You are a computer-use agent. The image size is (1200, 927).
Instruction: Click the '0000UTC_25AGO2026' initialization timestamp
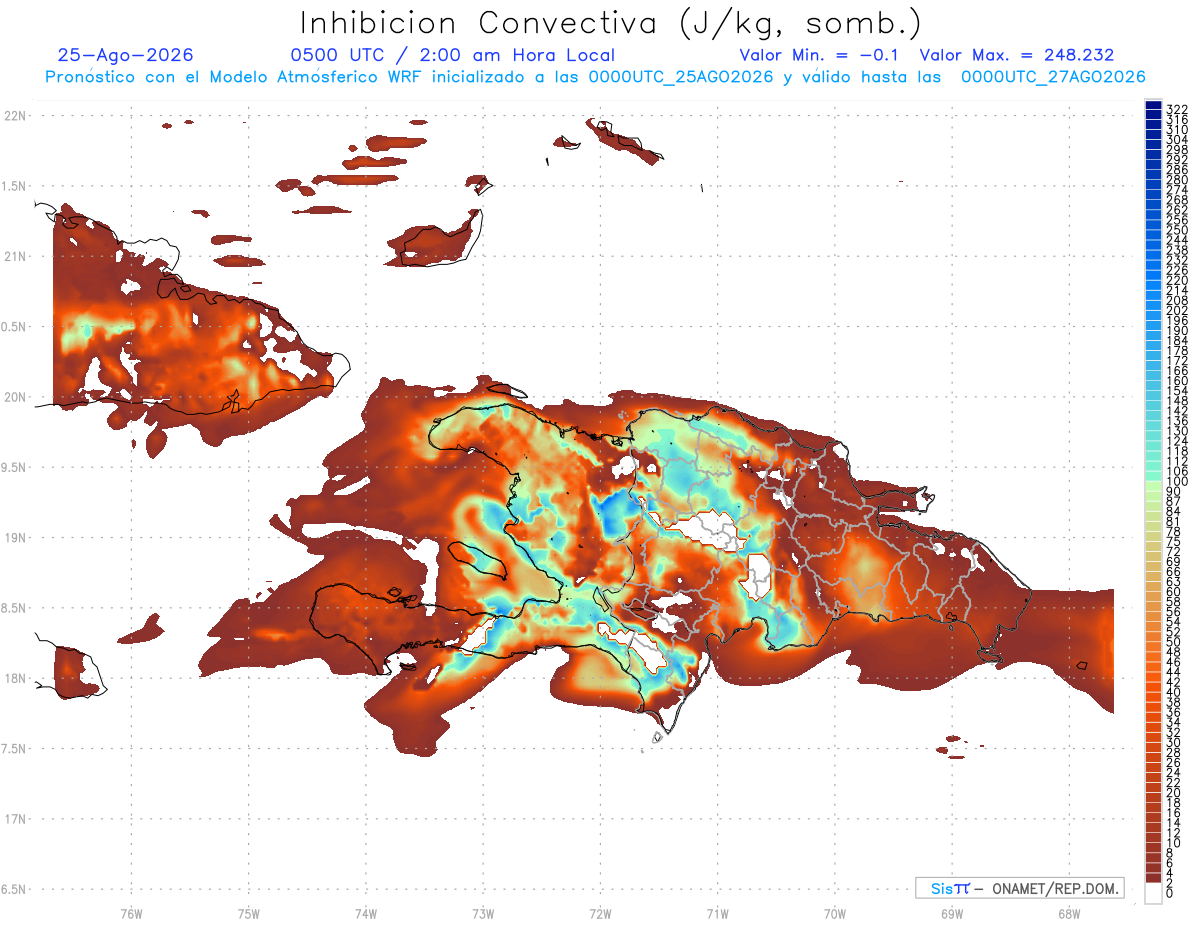tap(681, 77)
